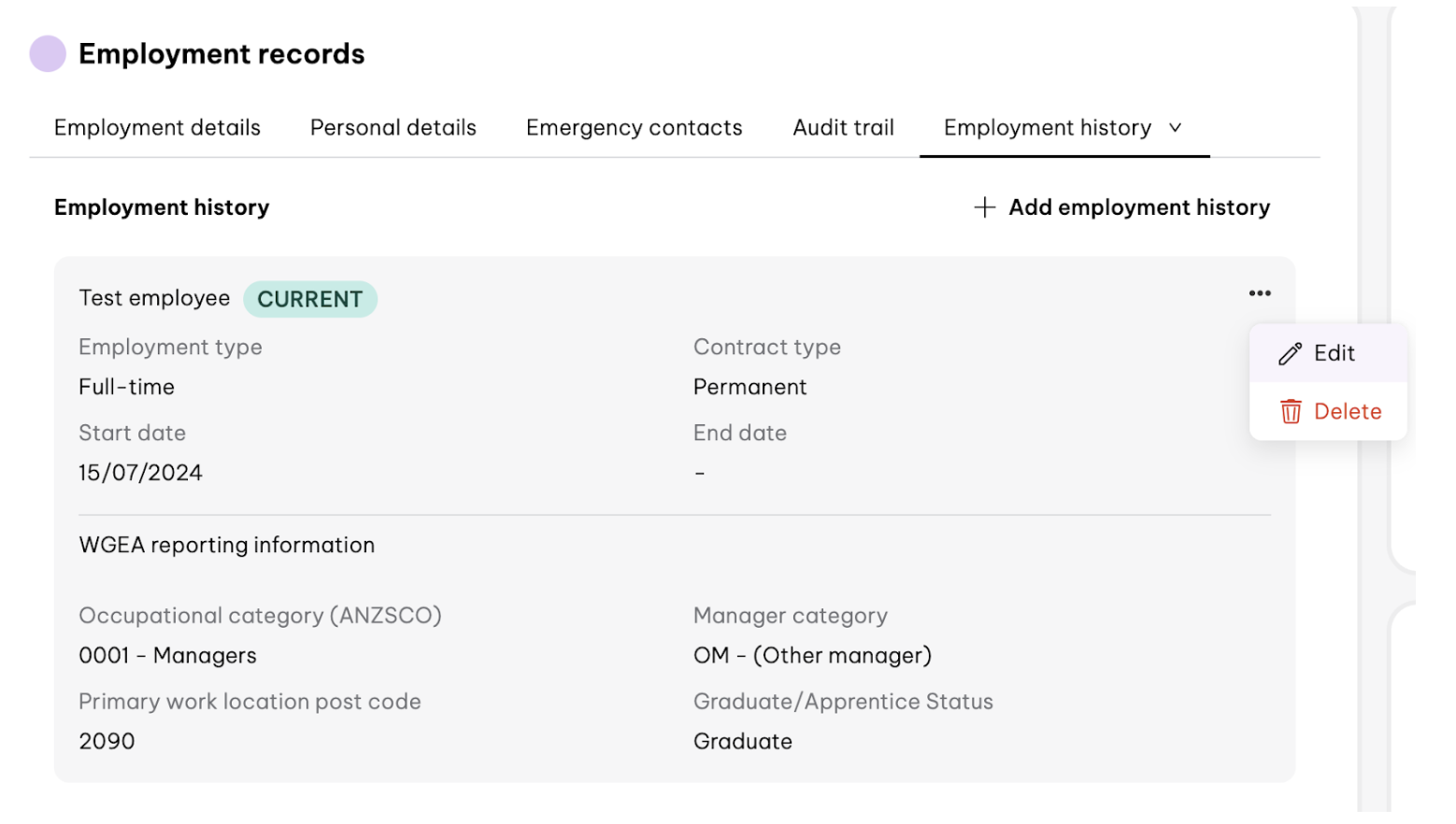
Task: Click the purple circle beside Employment records
Action: (48, 54)
